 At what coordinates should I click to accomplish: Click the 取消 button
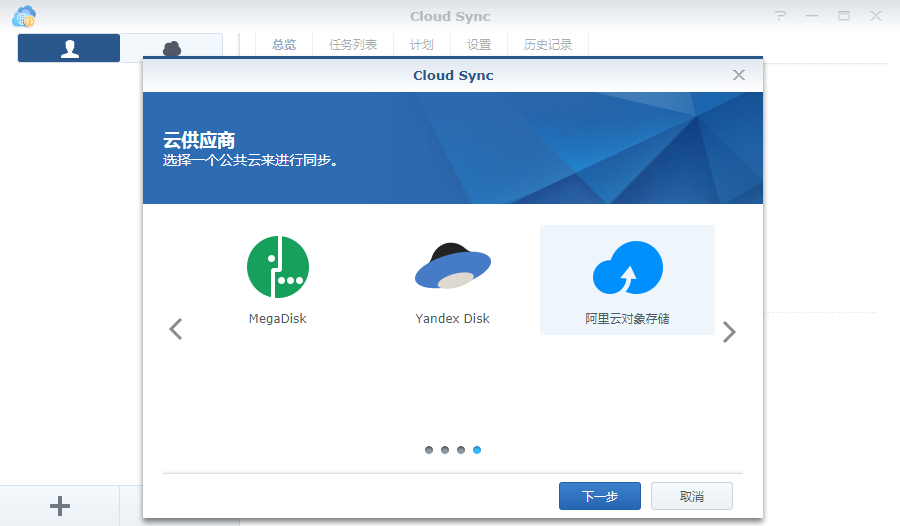(x=692, y=496)
